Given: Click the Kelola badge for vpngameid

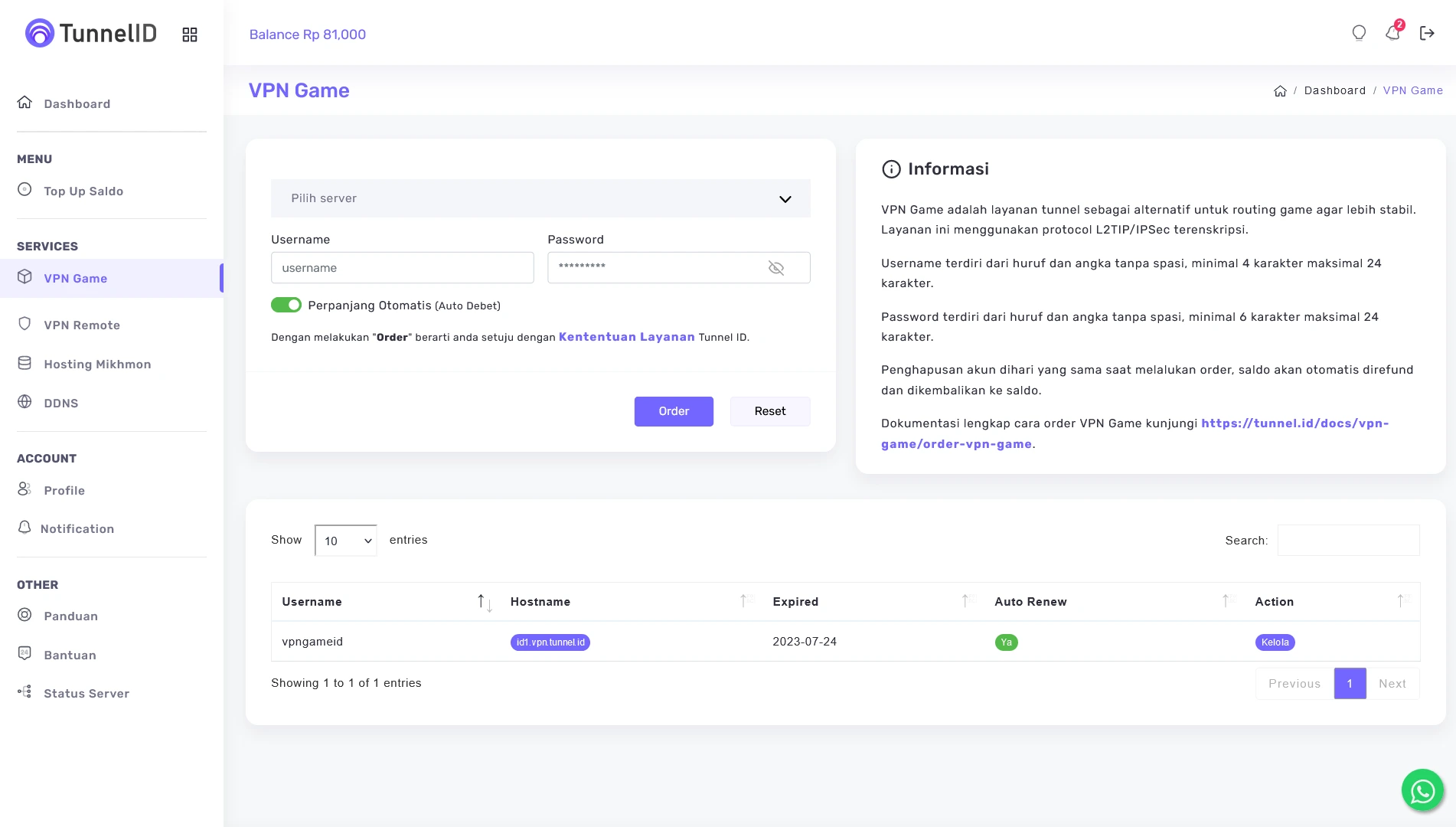Looking at the screenshot, I should (1275, 642).
